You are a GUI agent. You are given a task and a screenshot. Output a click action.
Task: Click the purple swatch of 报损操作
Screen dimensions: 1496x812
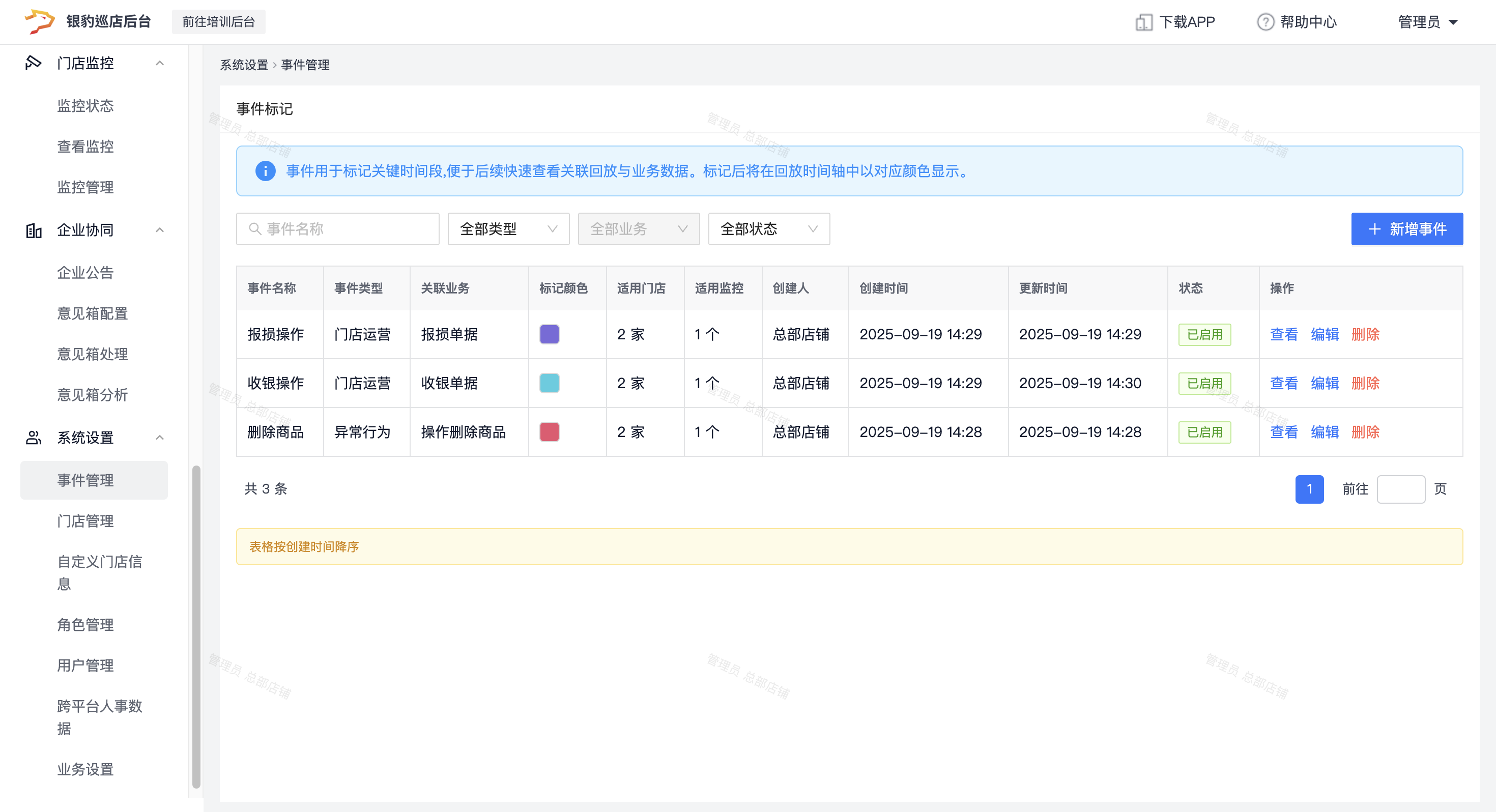(549, 335)
